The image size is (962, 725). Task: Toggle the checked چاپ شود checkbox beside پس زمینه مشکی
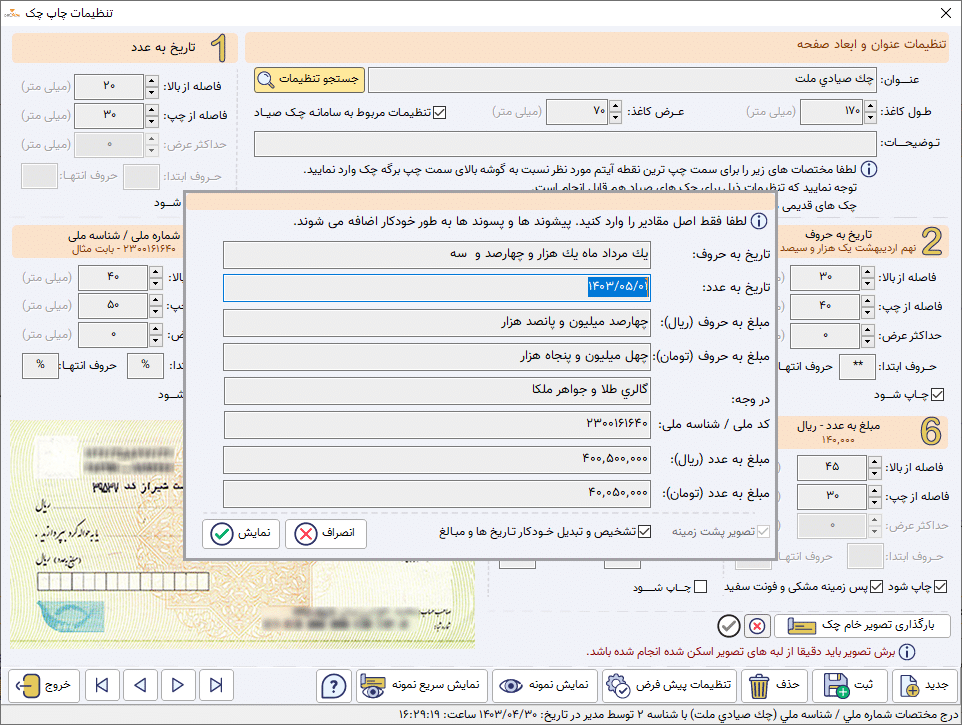(x=940, y=587)
